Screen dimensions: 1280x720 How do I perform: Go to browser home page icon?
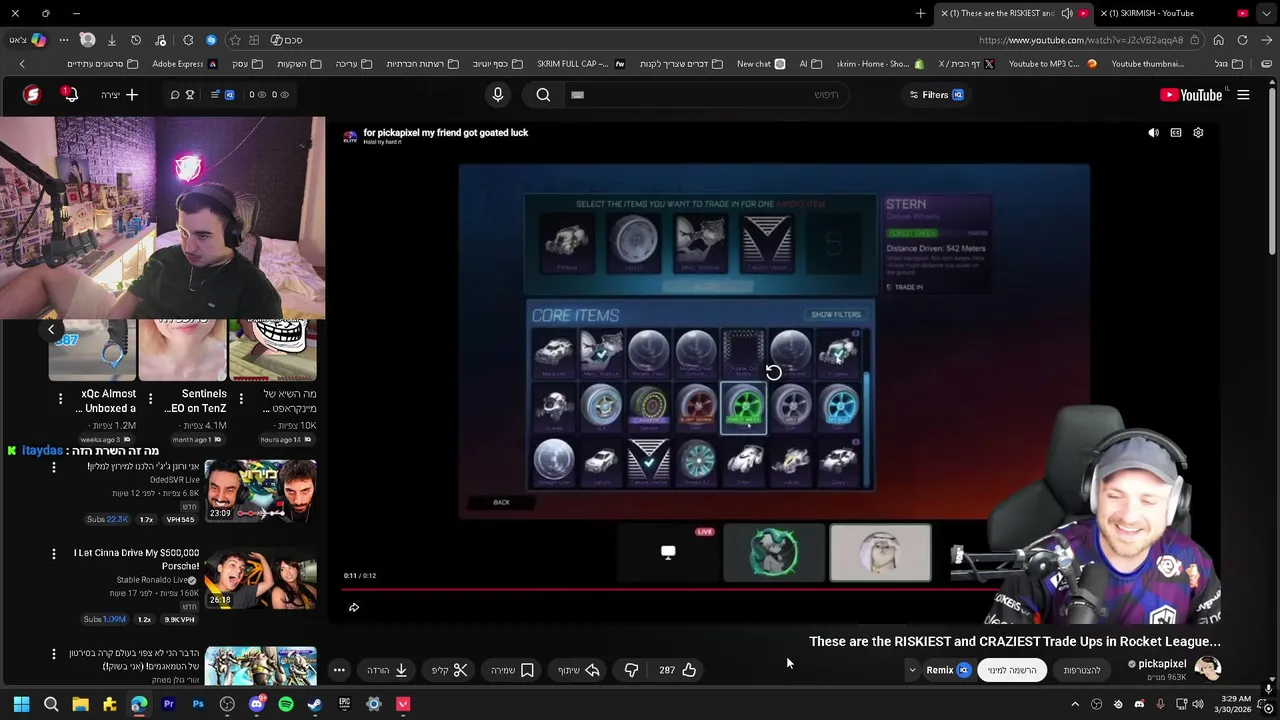coord(1218,40)
